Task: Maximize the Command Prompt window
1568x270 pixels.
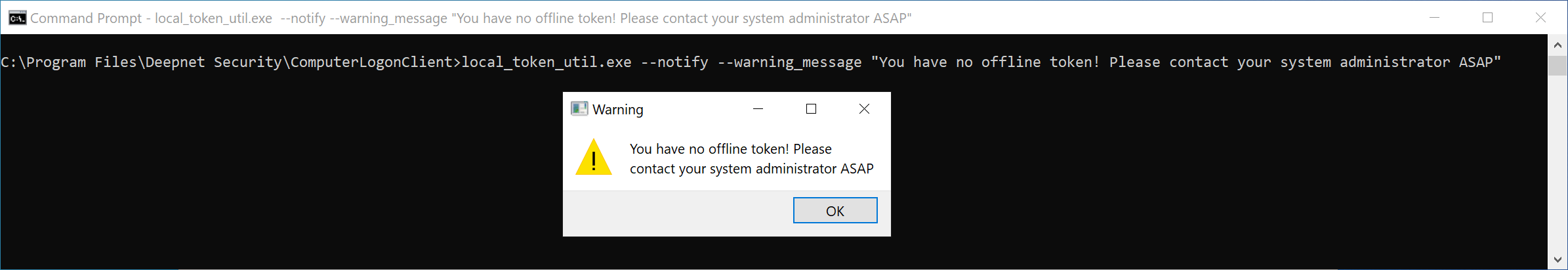Action: pos(1488,18)
